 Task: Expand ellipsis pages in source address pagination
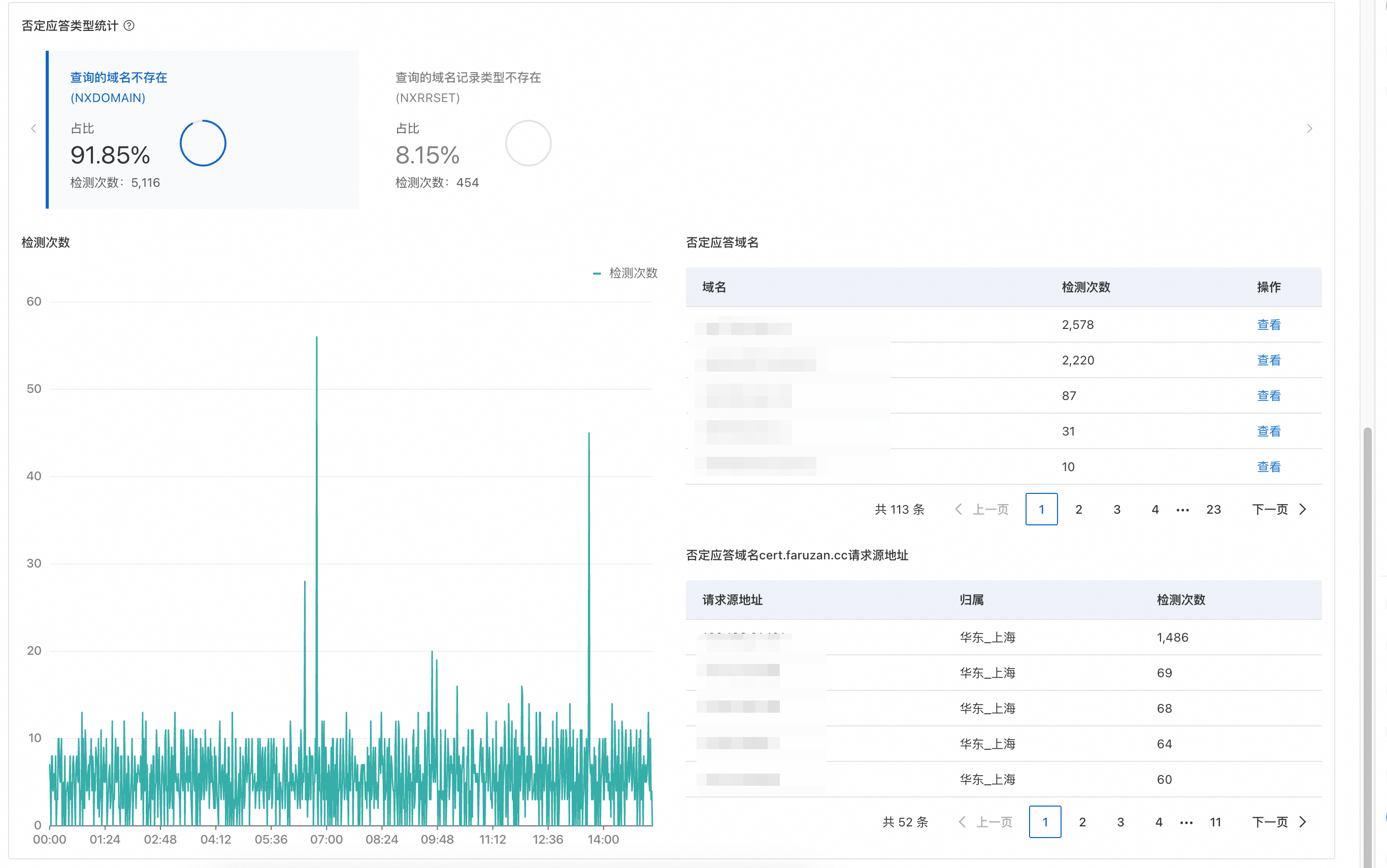[x=1186, y=822]
